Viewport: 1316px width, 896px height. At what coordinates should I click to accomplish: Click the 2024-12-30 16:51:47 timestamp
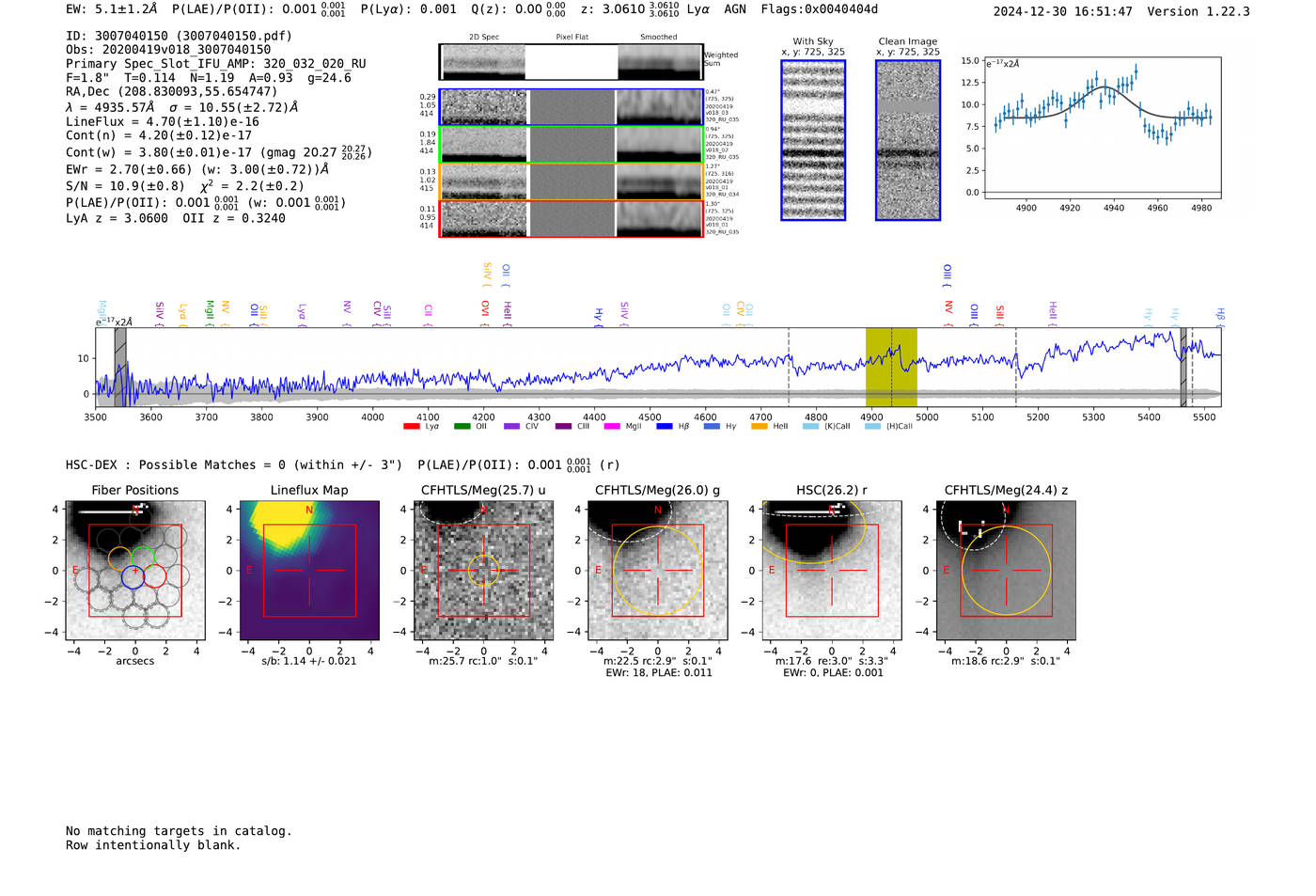(1063, 11)
